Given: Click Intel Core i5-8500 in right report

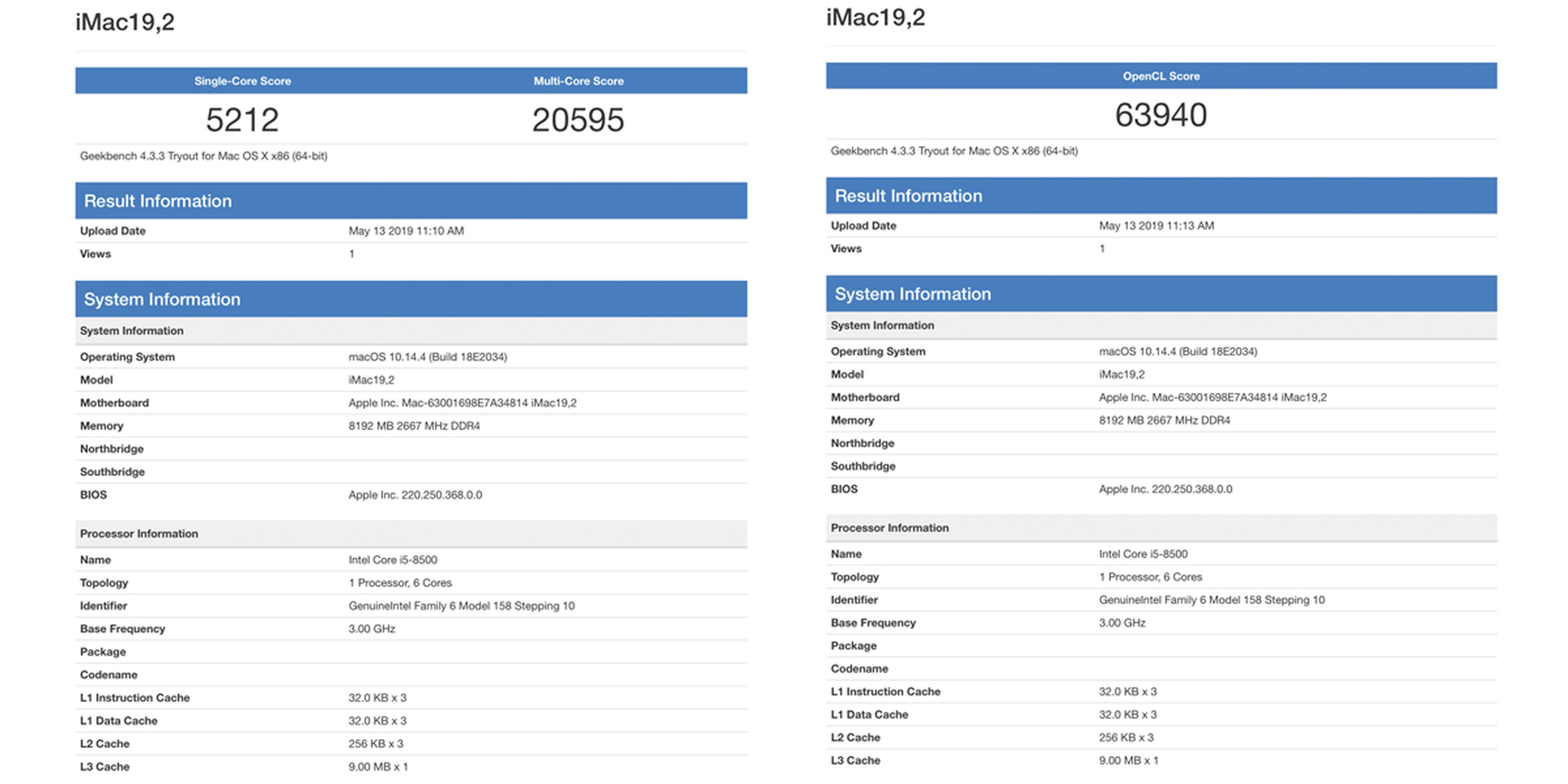Looking at the screenshot, I should tap(1143, 555).
